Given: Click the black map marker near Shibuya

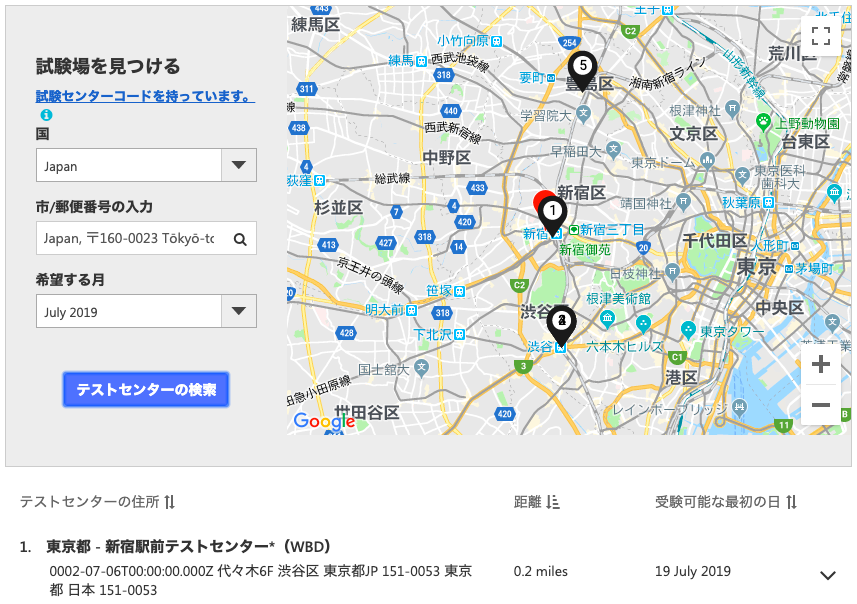Looking at the screenshot, I should pyautogui.click(x=562, y=322).
